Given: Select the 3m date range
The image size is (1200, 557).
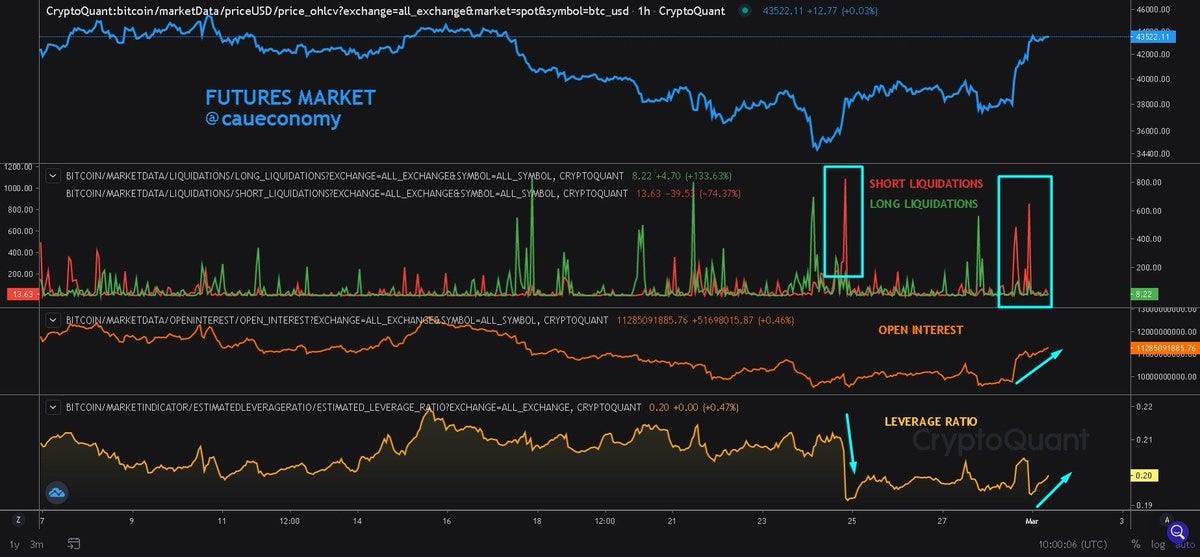Looking at the screenshot, I should (x=37, y=543).
